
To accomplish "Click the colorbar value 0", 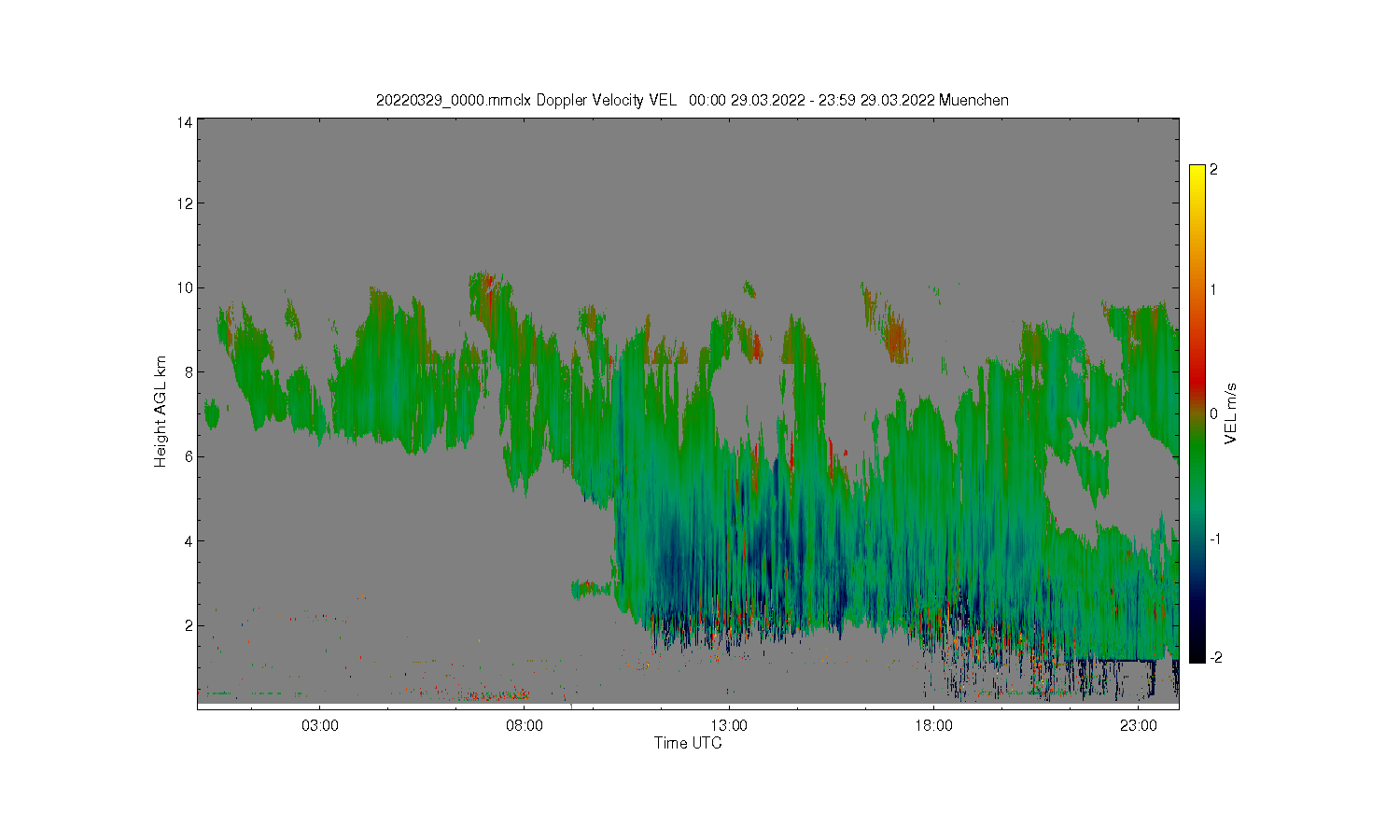I will [x=1213, y=413].
